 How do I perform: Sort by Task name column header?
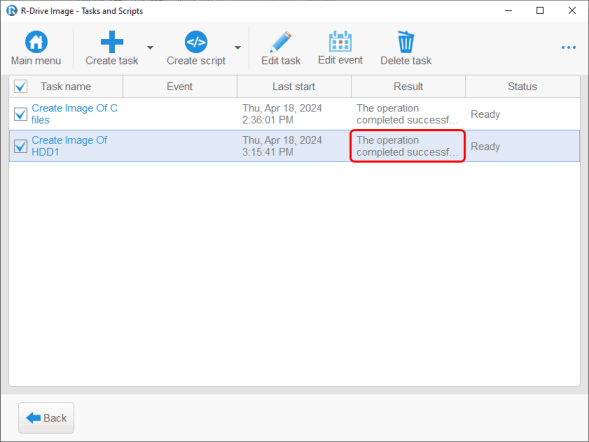(x=66, y=86)
